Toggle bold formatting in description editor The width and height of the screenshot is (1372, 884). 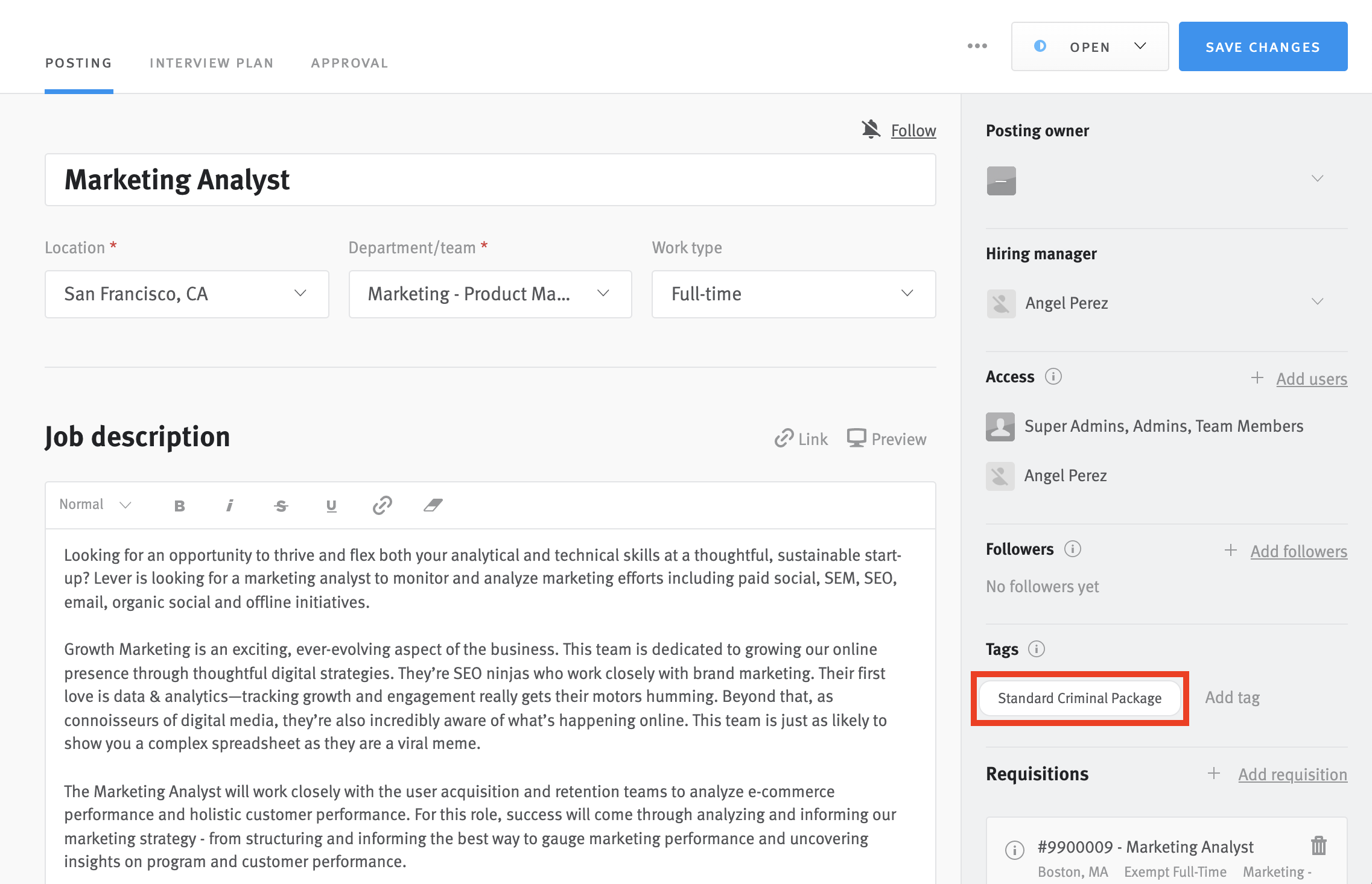tap(179, 506)
